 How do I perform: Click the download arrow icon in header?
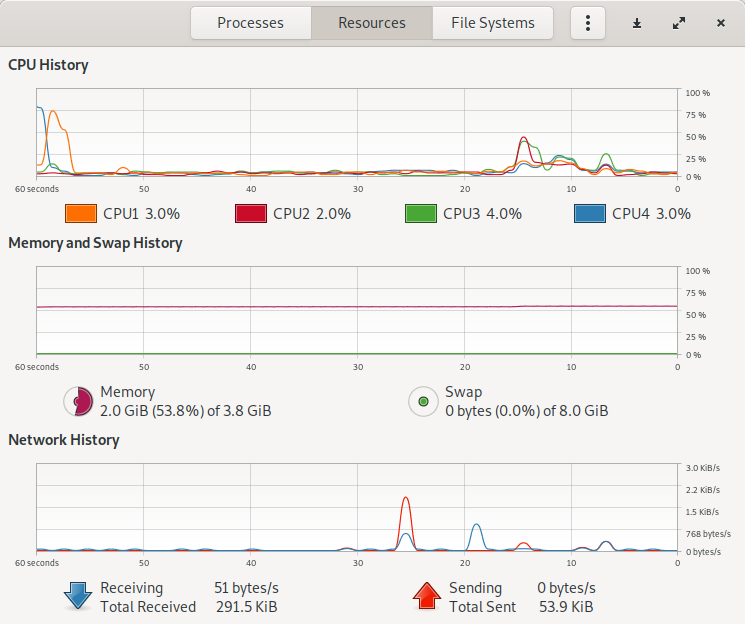637,23
